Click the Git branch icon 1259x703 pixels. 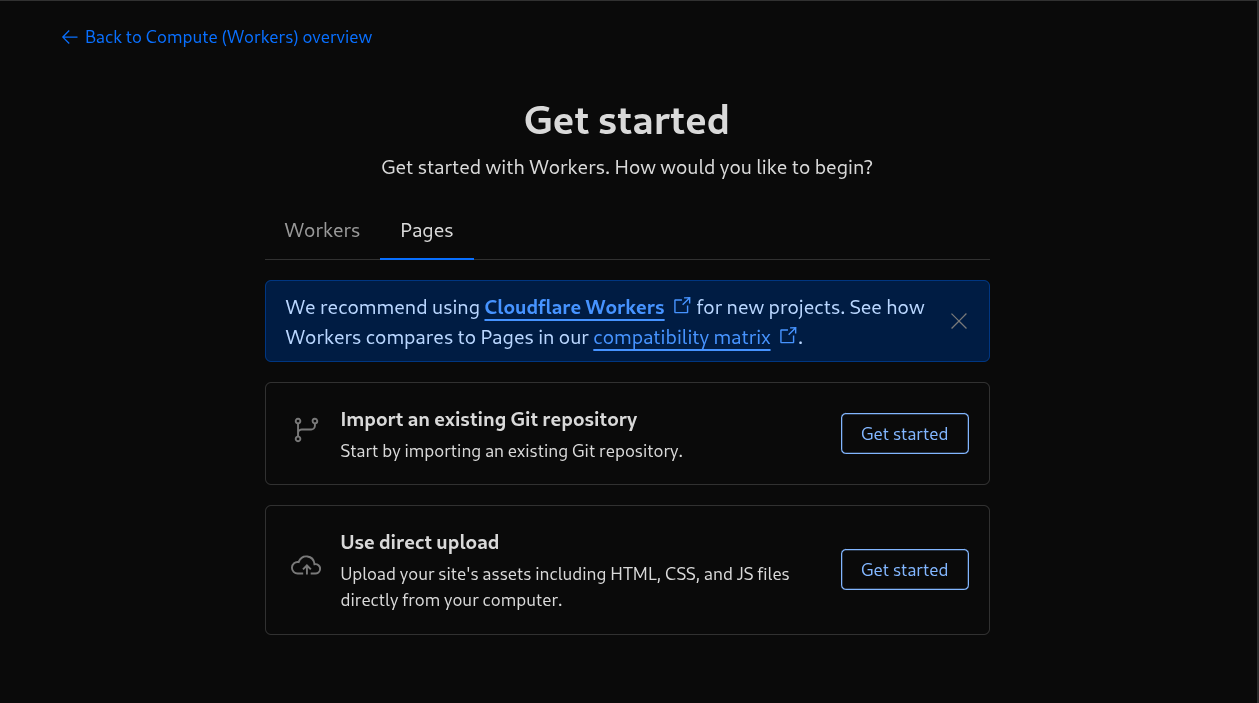[x=306, y=430]
